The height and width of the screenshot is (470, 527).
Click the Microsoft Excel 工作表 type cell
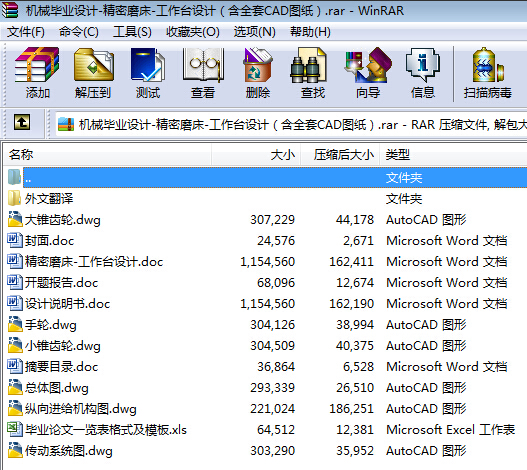click(x=450, y=429)
